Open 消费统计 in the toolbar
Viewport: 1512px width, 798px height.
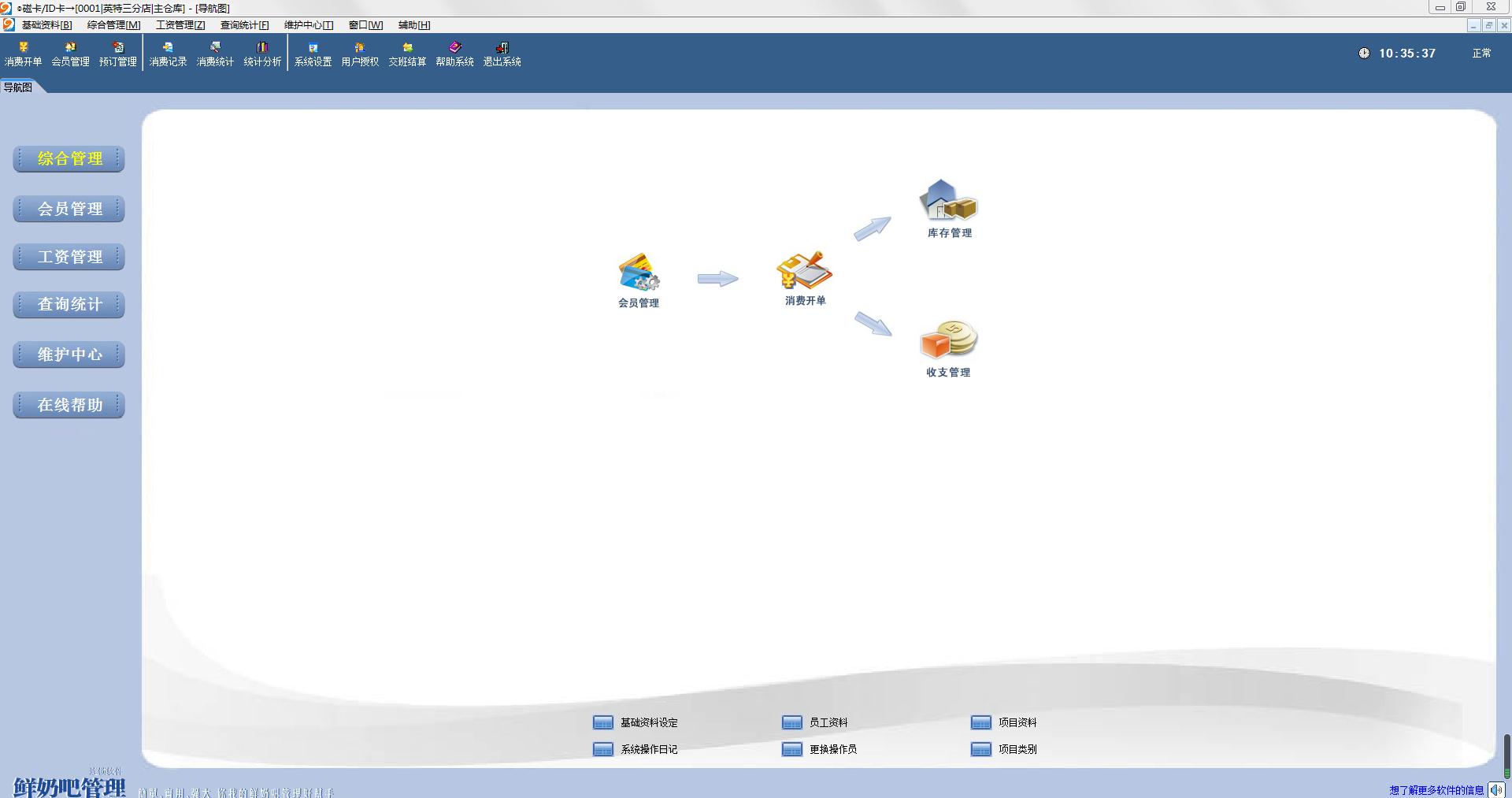click(x=215, y=54)
